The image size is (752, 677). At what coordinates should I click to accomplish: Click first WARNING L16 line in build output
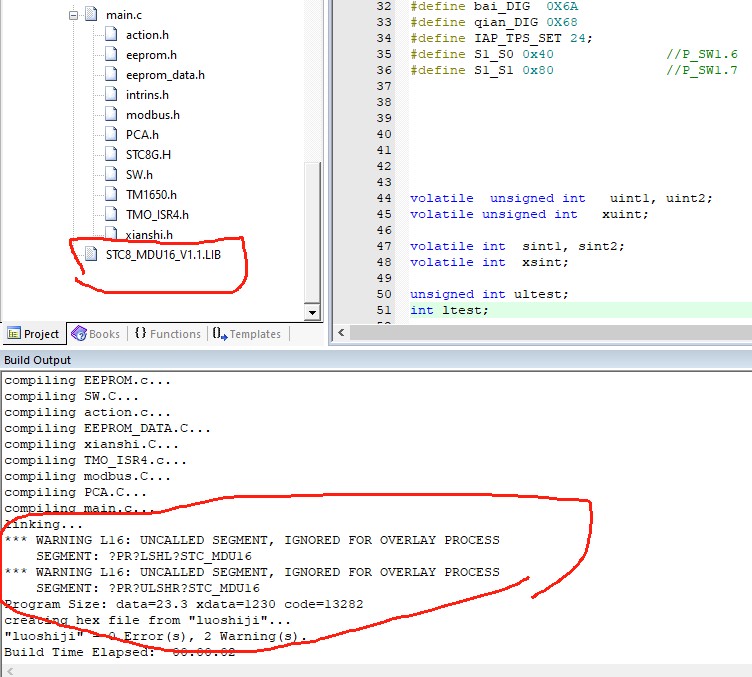pyautogui.click(x=252, y=540)
